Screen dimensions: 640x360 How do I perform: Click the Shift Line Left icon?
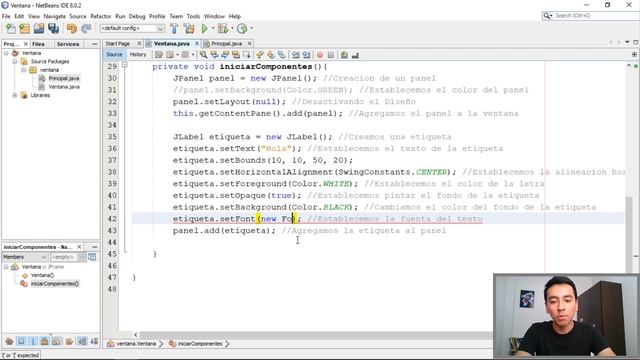click(296, 55)
